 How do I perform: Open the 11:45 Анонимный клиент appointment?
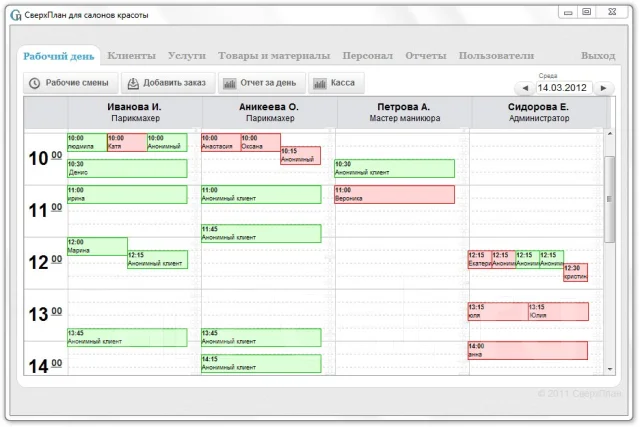[261, 234]
